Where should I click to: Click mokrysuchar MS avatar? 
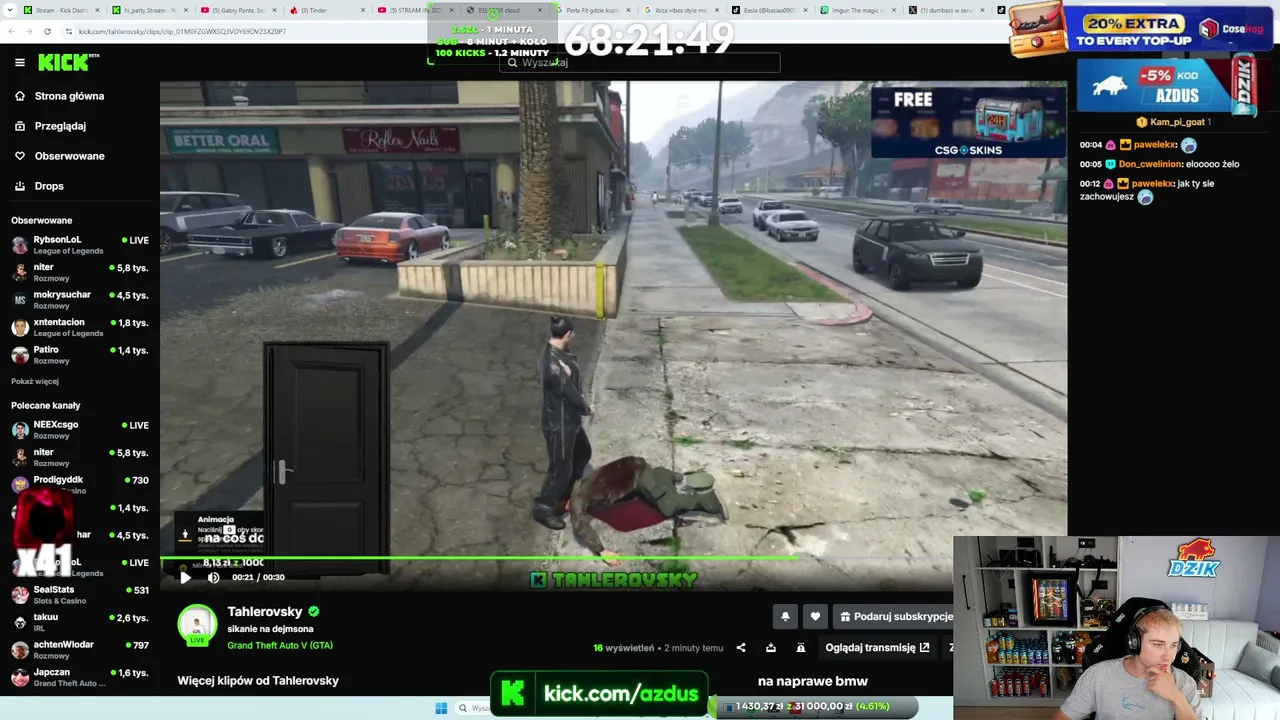point(20,300)
